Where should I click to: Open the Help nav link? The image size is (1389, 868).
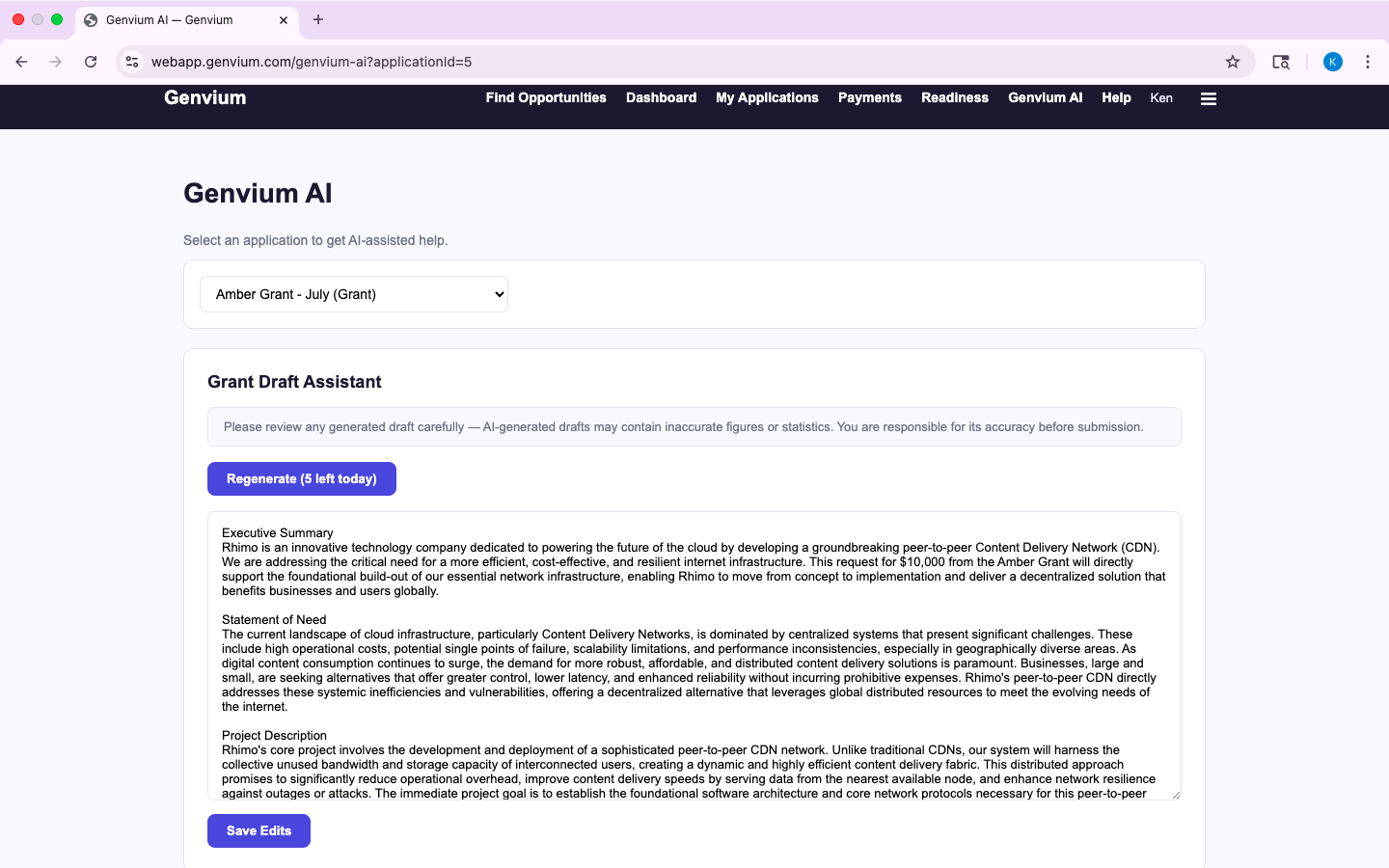pyautogui.click(x=1116, y=97)
